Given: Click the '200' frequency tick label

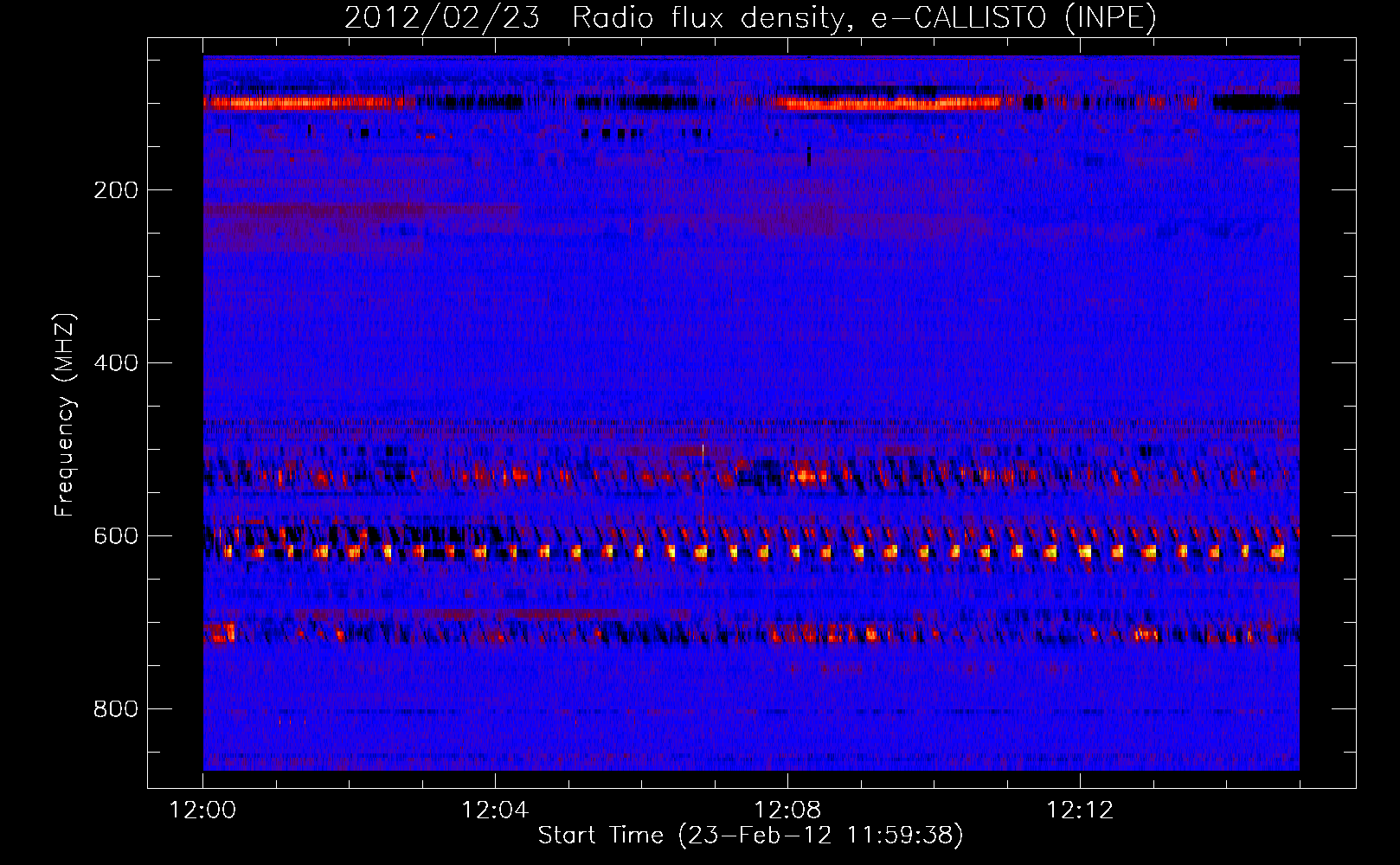Looking at the screenshot, I should point(116,190).
